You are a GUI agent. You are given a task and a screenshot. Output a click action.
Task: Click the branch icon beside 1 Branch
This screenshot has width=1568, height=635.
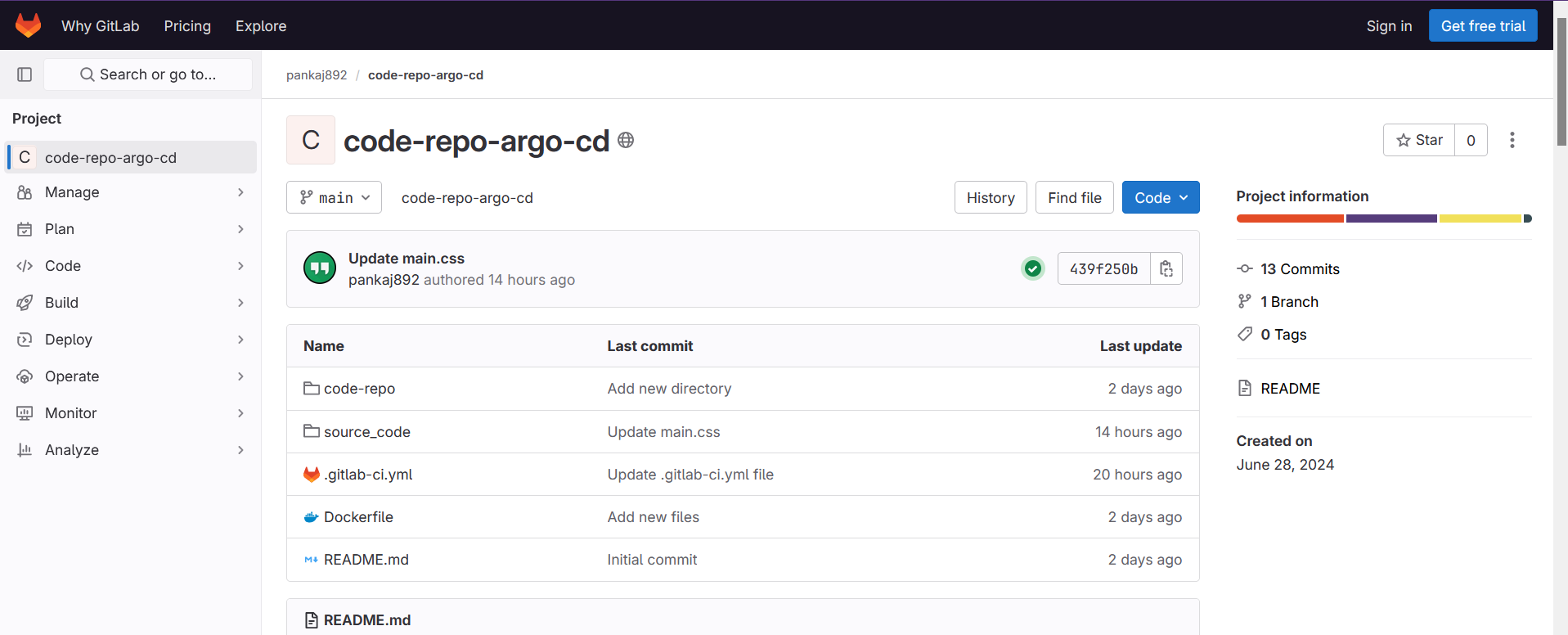(x=1245, y=301)
